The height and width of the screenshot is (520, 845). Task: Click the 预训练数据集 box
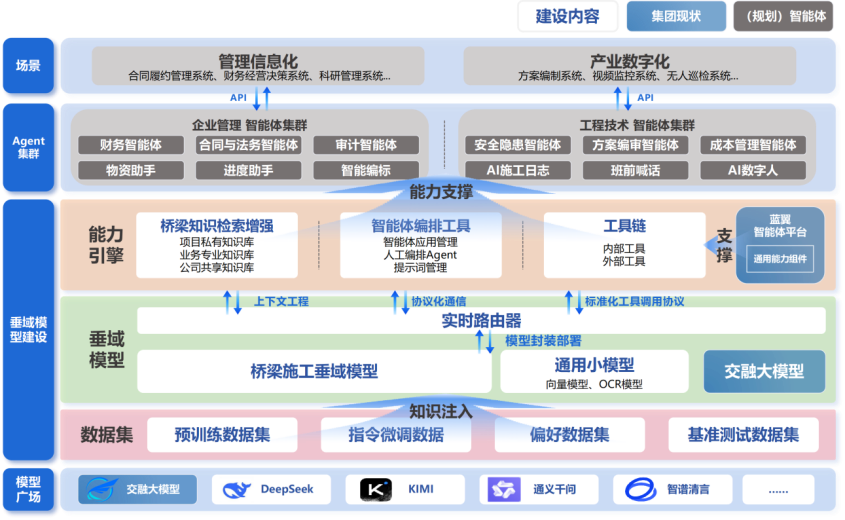[222, 434]
